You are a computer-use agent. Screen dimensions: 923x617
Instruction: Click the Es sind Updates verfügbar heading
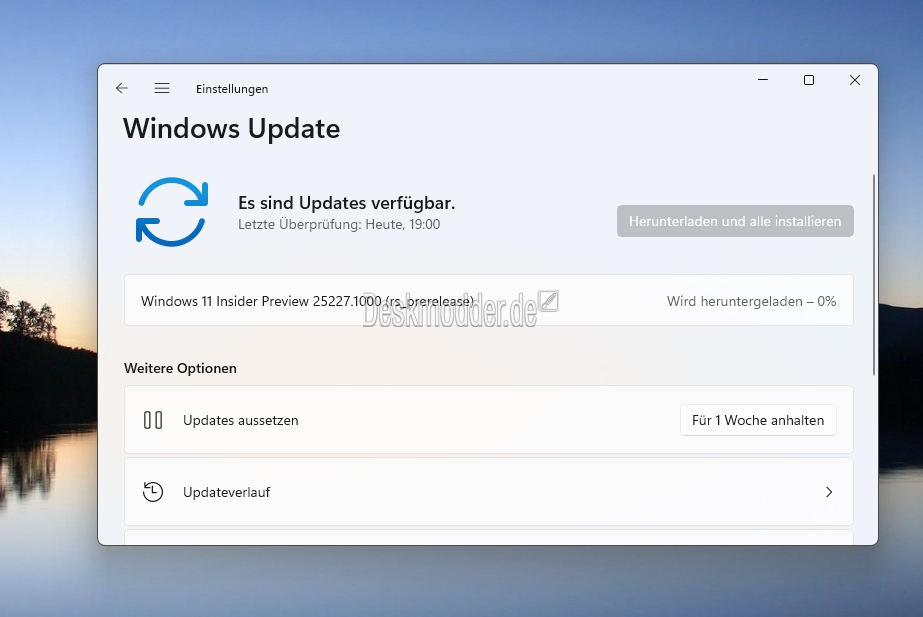(346, 203)
